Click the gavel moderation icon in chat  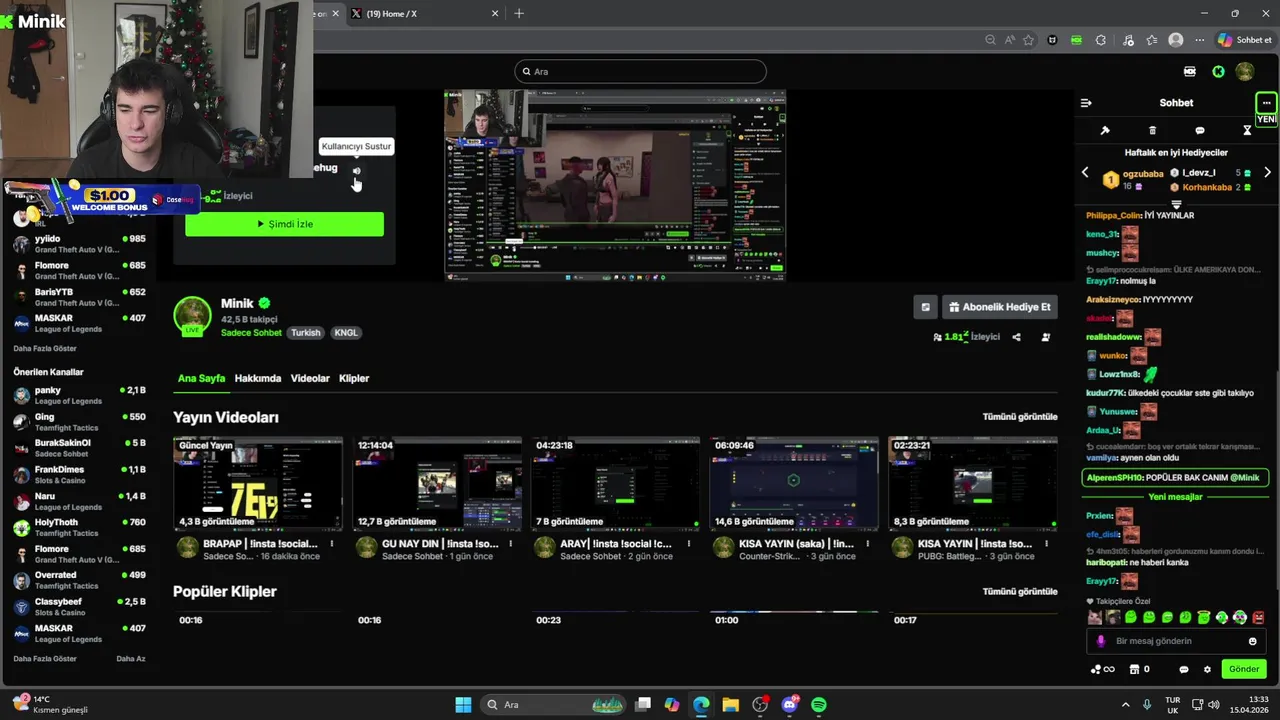(x=1105, y=131)
